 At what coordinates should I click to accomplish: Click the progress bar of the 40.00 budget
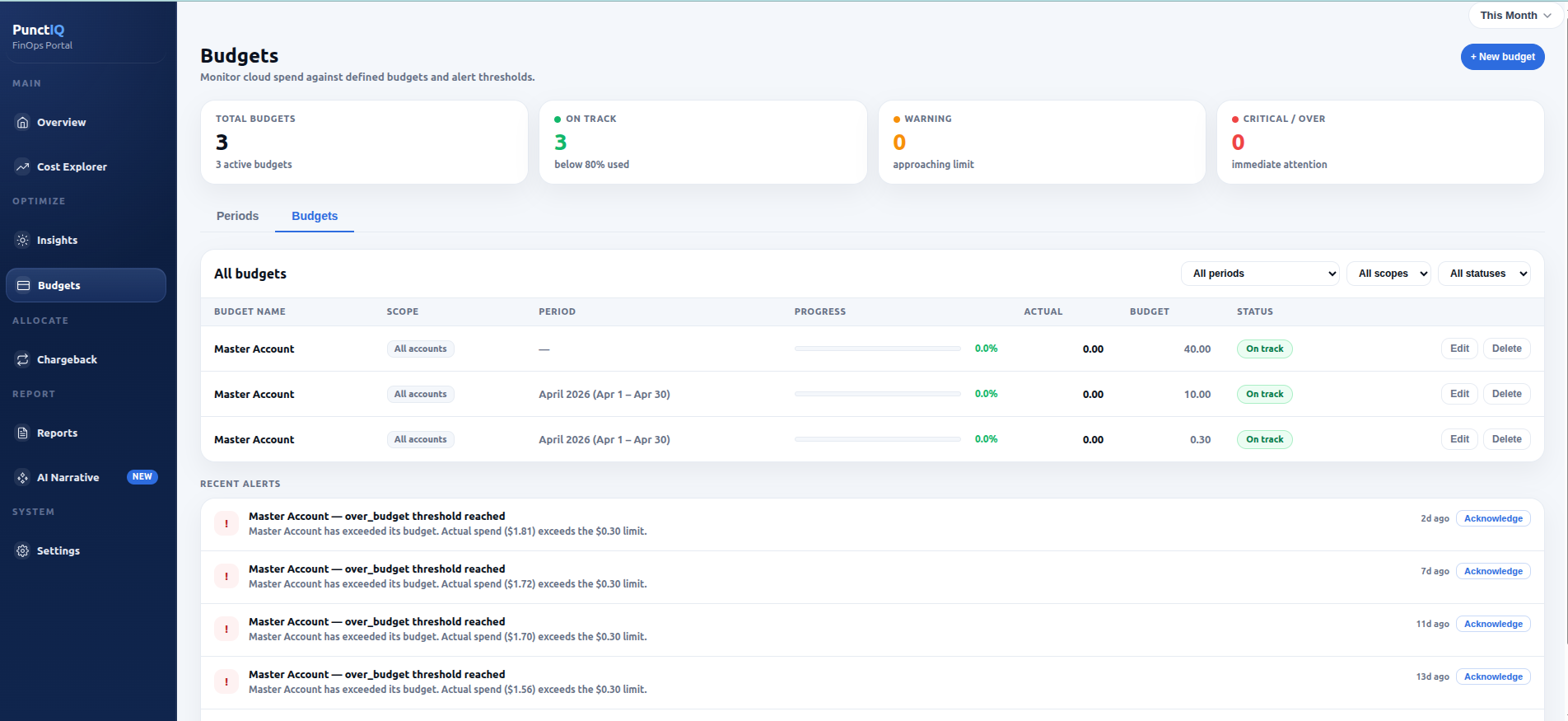(x=877, y=349)
